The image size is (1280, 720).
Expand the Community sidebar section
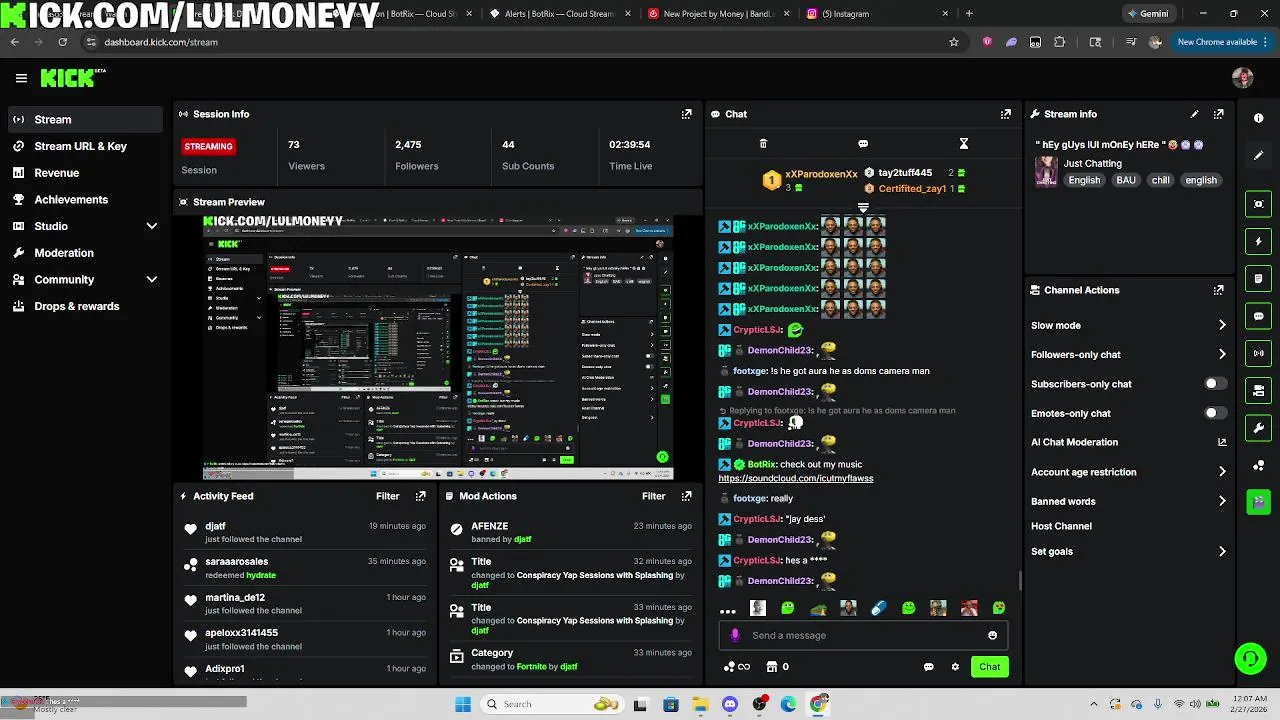pyautogui.click(x=152, y=280)
